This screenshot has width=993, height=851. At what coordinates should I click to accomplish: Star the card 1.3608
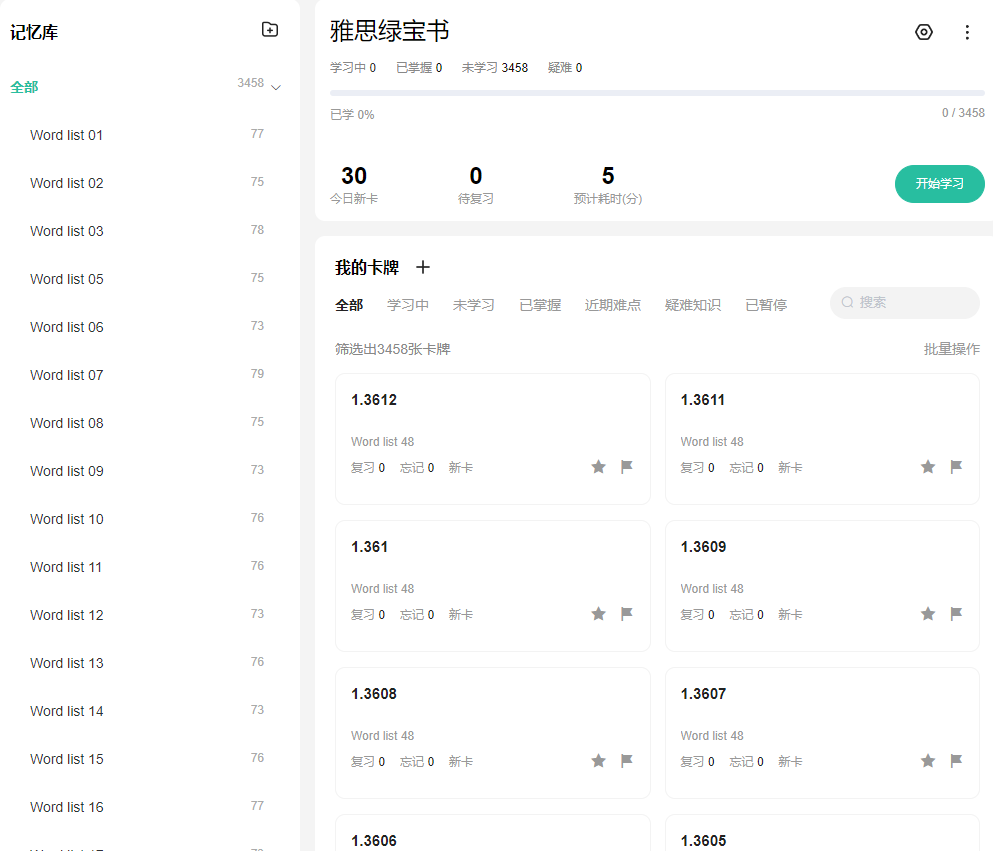pos(598,761)
